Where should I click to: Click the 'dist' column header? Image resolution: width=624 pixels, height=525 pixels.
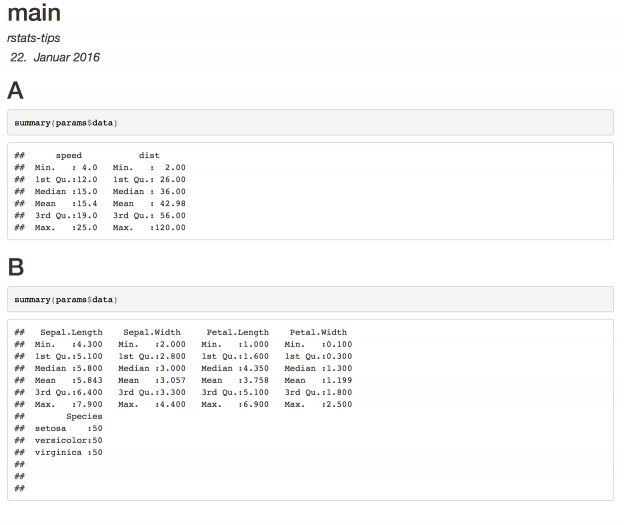tap(149, 156)
